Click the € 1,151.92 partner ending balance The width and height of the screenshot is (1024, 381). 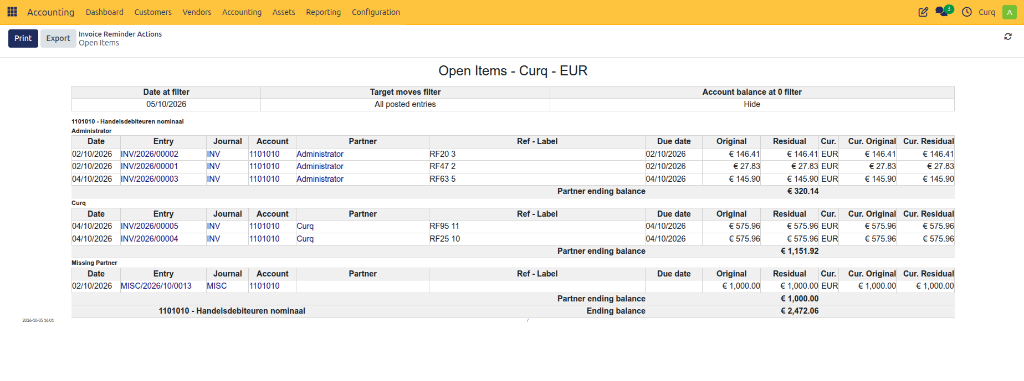(800, 251)
